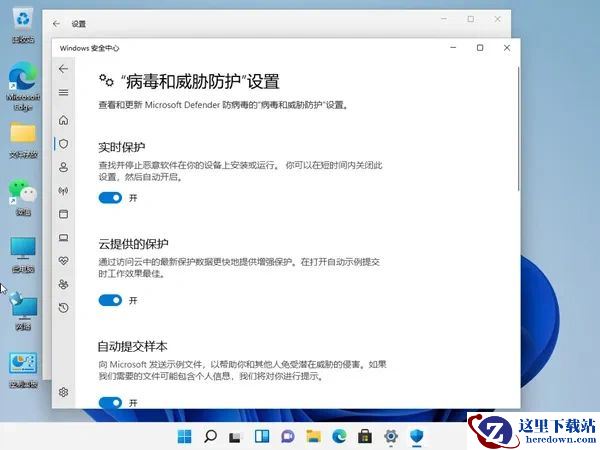The height and width of the screenshot is (450, 600).
Task: Turn off the 自动提交样本 toggle
Action: tap(110, 403)
